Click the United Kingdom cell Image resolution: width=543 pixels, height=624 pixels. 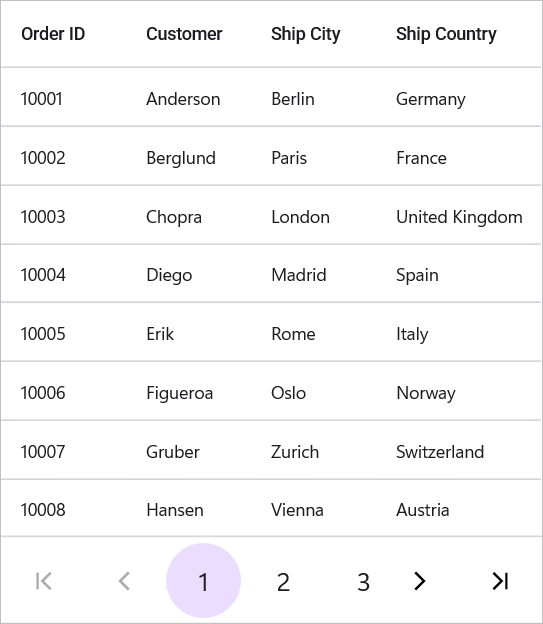coord(459,218)
